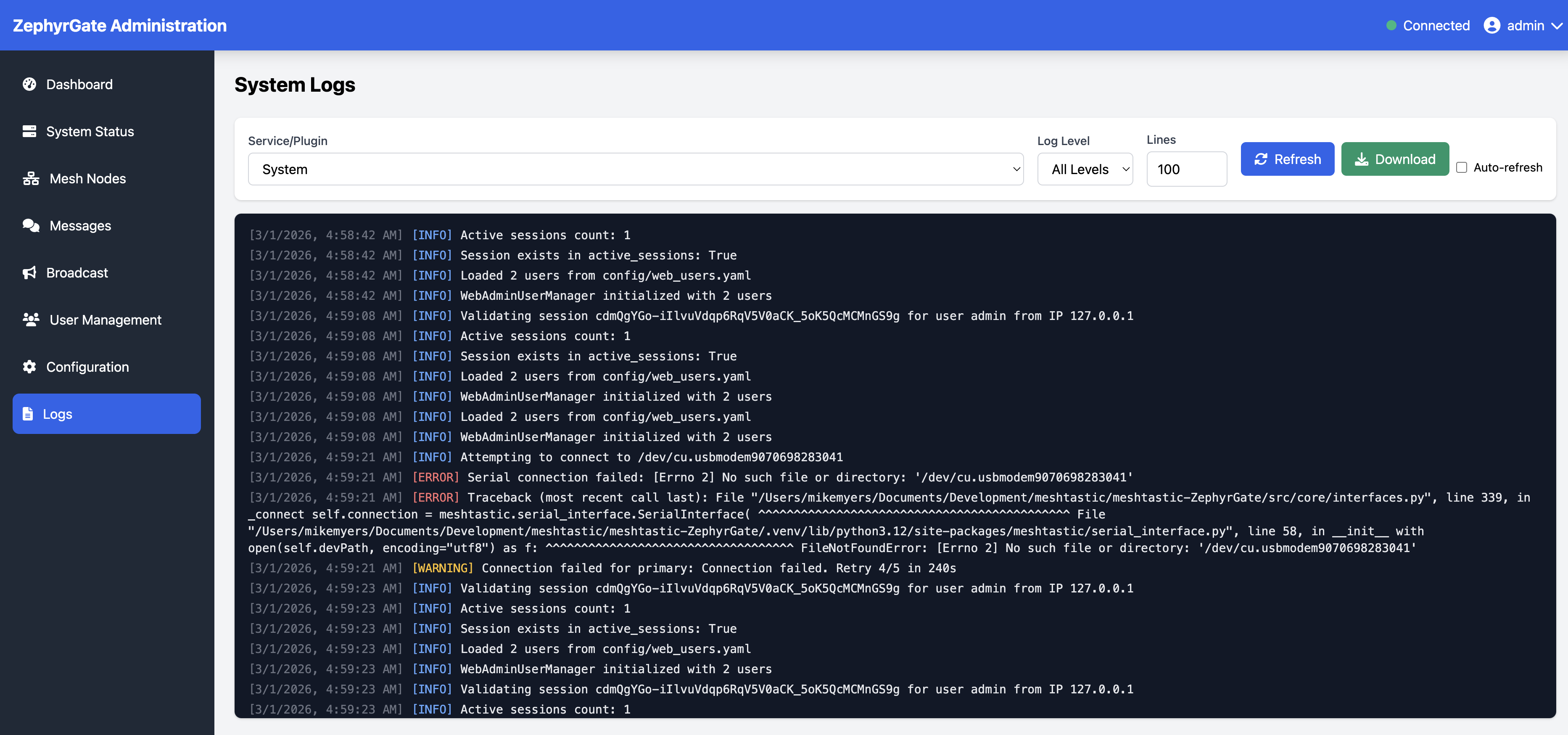Click the System Status icon
1568x735 pixels.
click(29, 131)
